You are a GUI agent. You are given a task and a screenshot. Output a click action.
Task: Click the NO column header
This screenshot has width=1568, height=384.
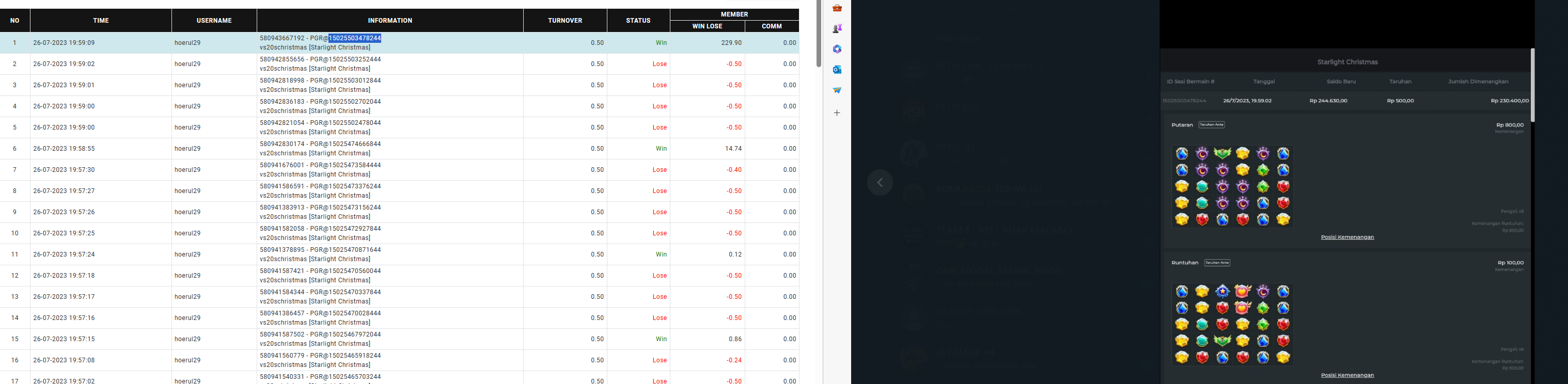point(14,21)
